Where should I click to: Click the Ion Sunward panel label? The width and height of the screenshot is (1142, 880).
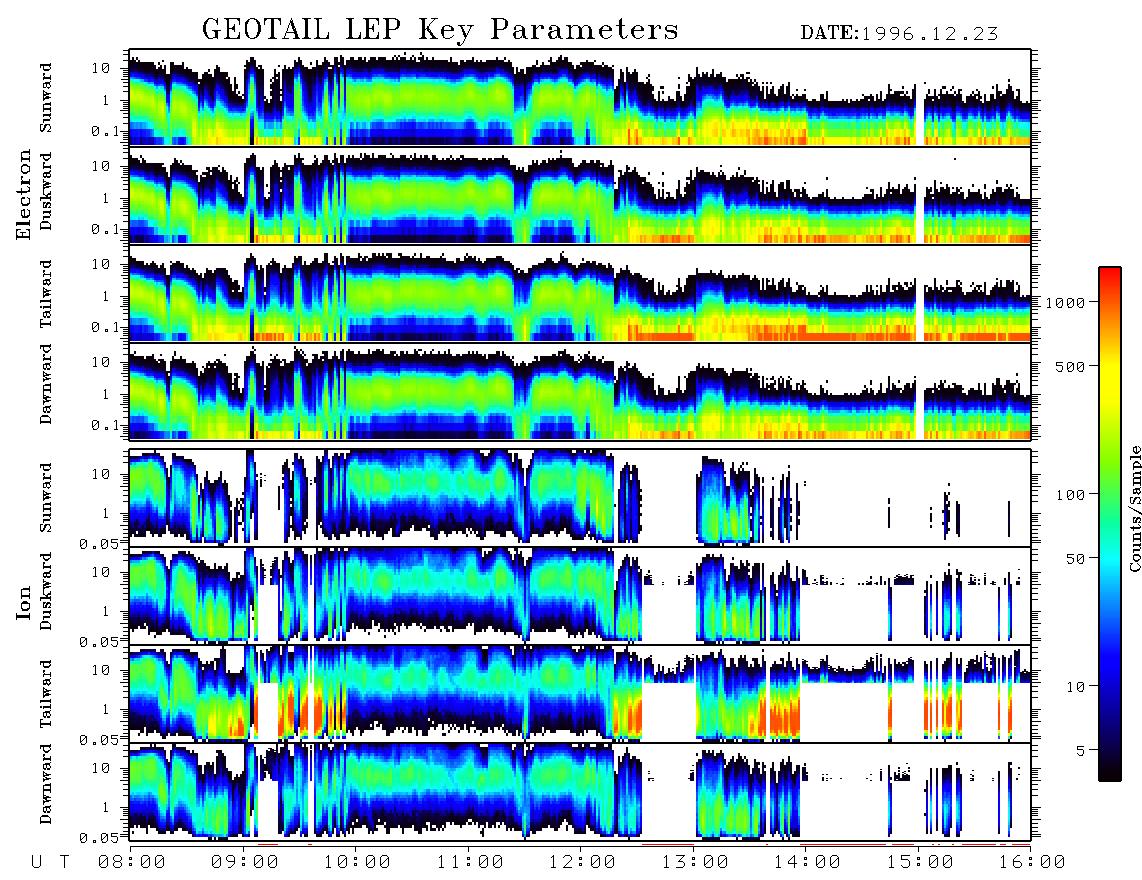click(x=46, y=497)
